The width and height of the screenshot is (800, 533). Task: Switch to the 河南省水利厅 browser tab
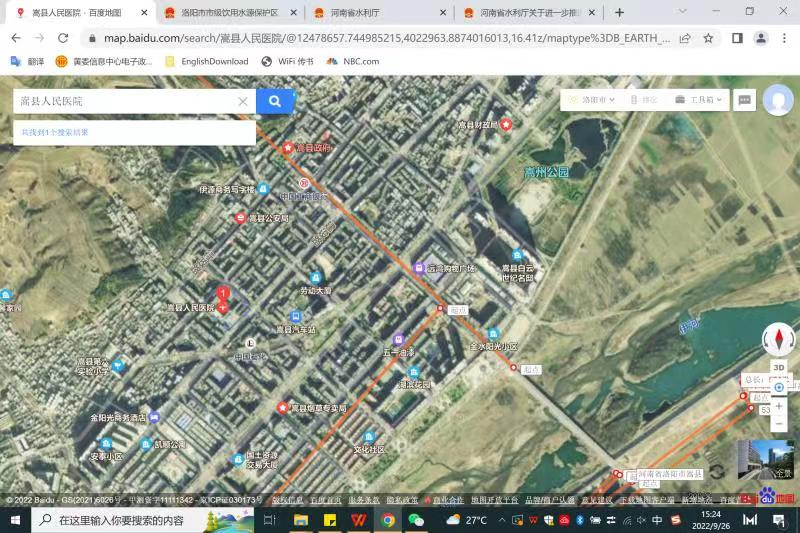pyautogui.click(x=372, y=12)
